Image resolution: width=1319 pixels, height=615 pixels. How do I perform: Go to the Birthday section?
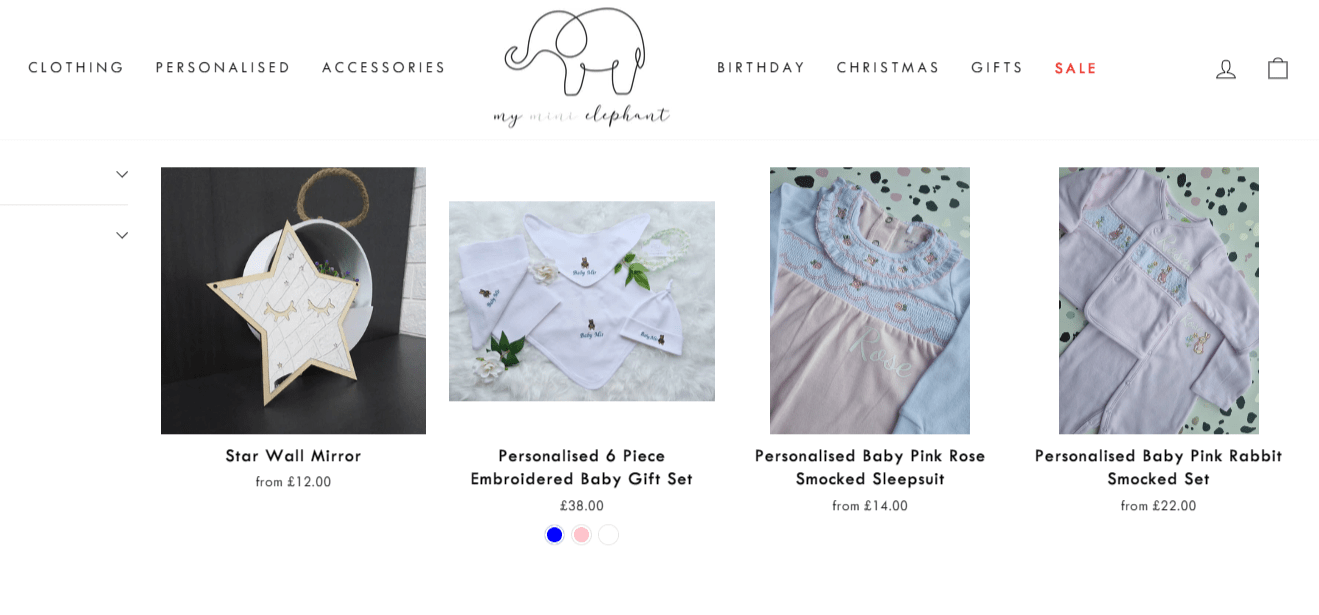[x=761, y=68]
